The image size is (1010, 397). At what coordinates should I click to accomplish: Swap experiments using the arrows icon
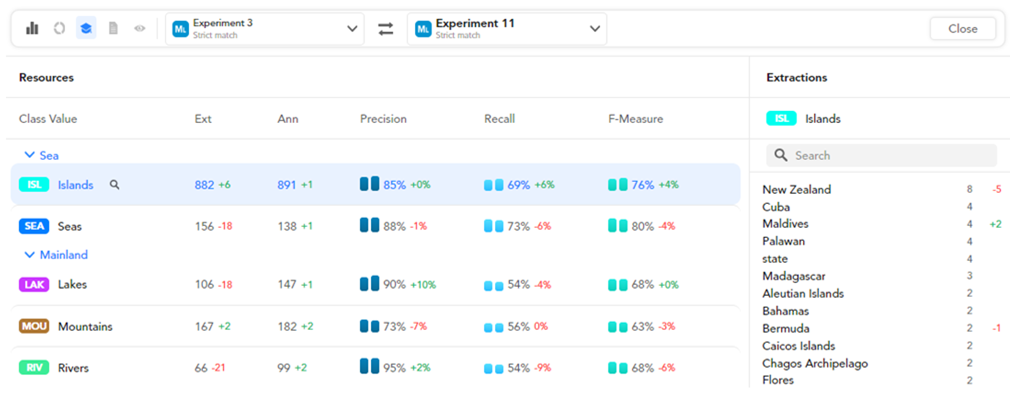pyautogui.click(x=386, y=29)
